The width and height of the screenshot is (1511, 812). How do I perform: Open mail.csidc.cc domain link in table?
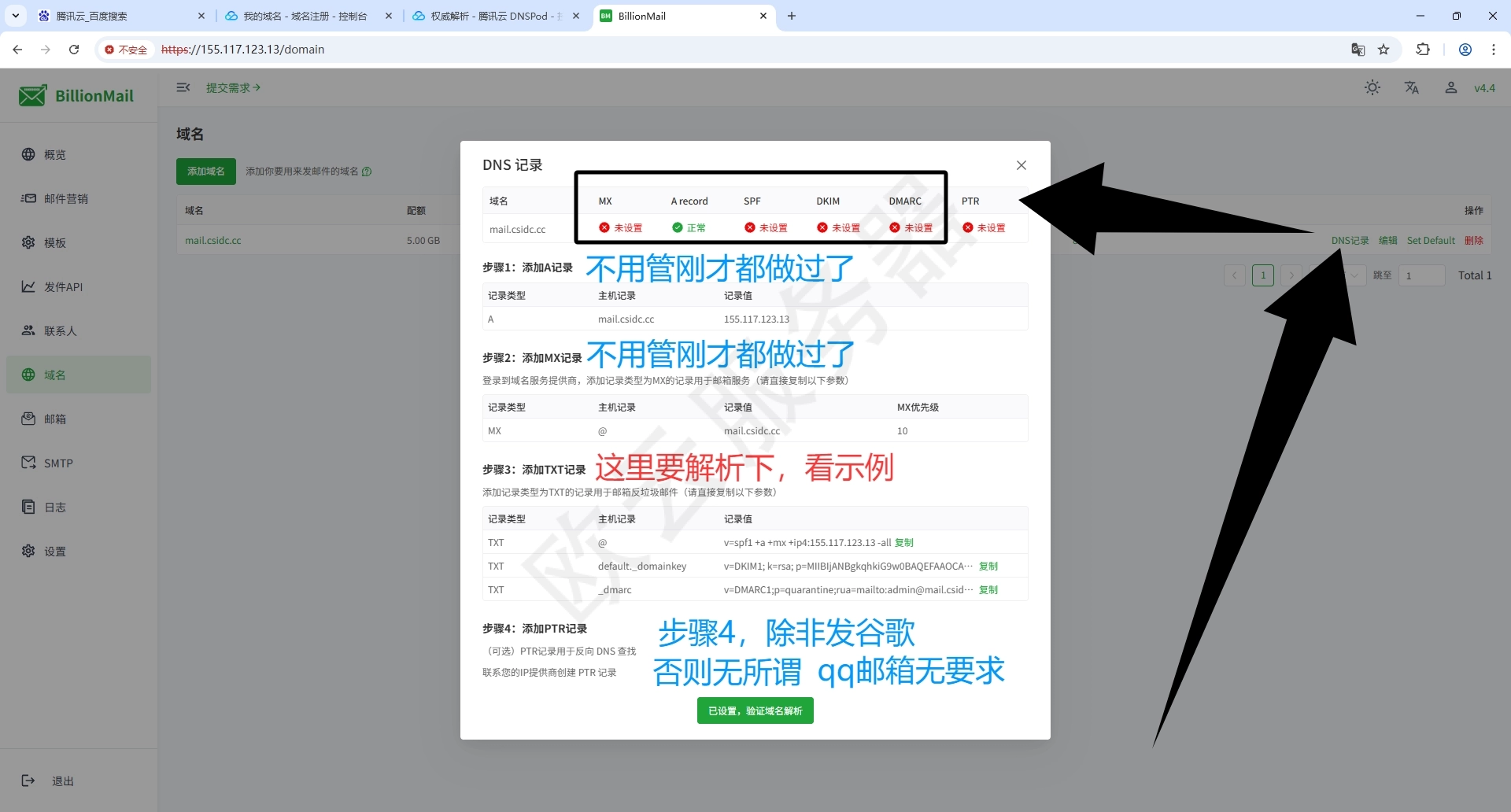coord(213,241)
